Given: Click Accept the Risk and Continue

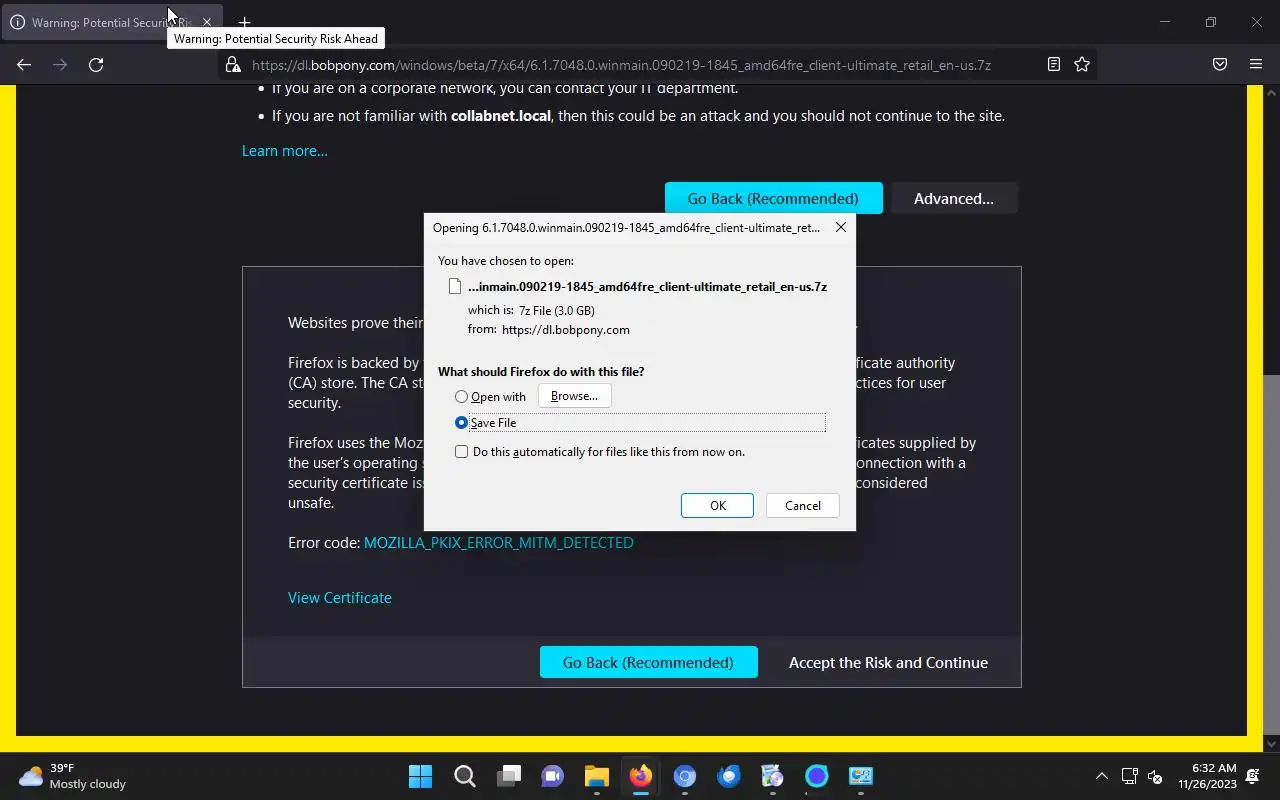Looking at the screenshot, I should [x=888, y=662].
